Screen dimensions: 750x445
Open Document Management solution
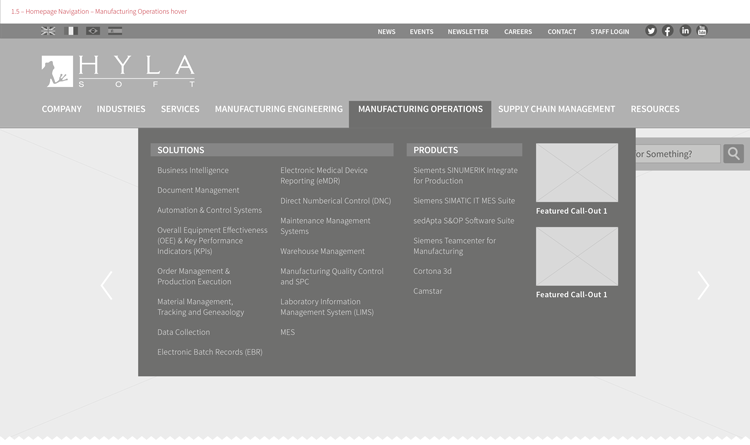point(198,190)
